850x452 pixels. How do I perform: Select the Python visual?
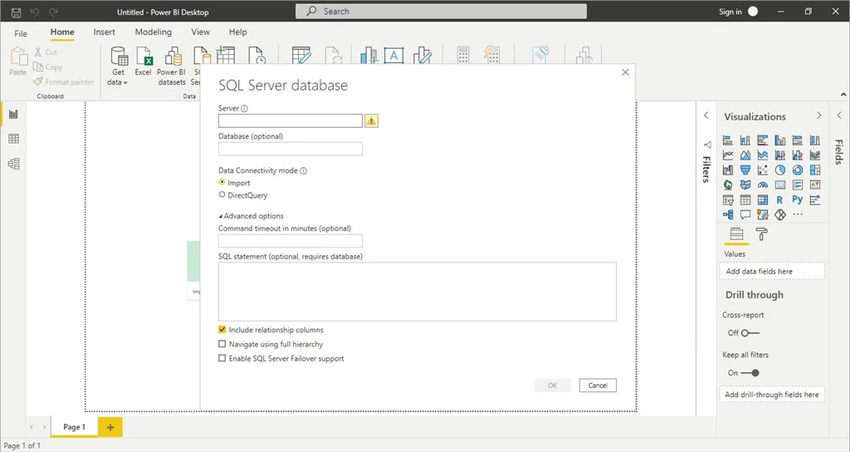(x=797, y=199)
